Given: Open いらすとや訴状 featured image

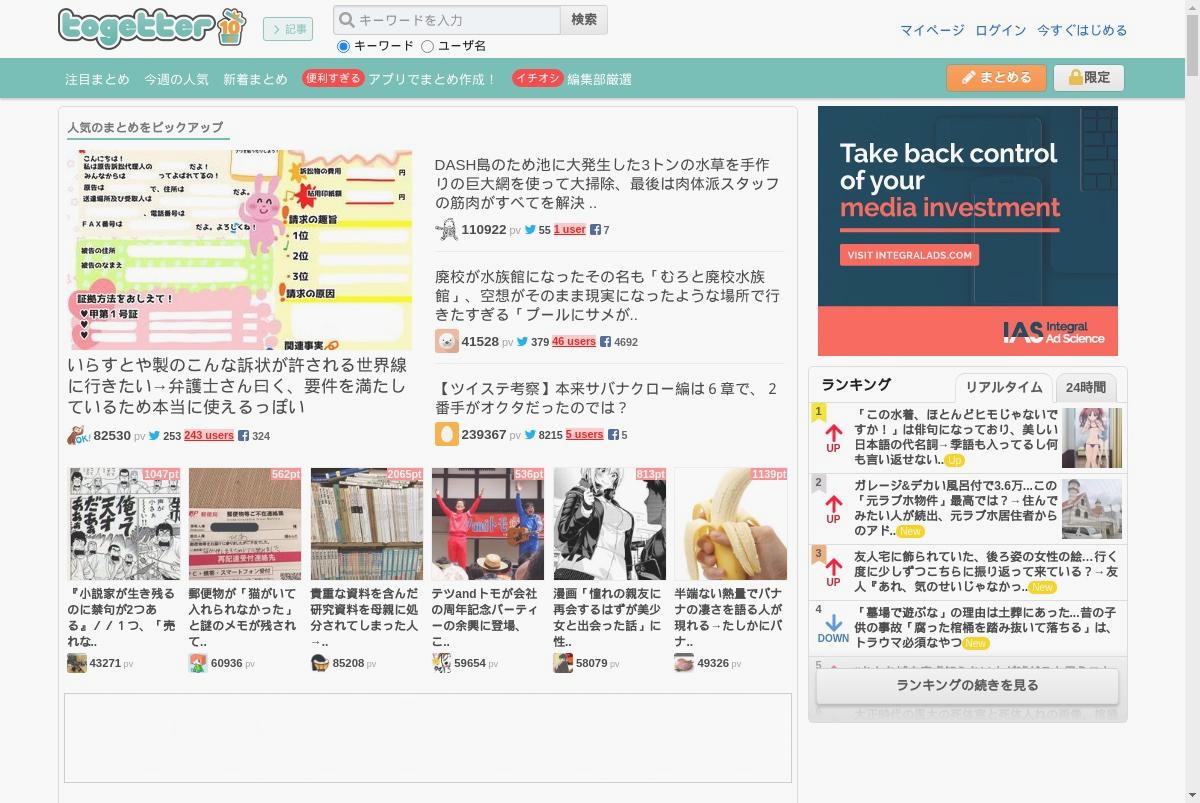Looking at the screenshot, I should pos(240,250).
